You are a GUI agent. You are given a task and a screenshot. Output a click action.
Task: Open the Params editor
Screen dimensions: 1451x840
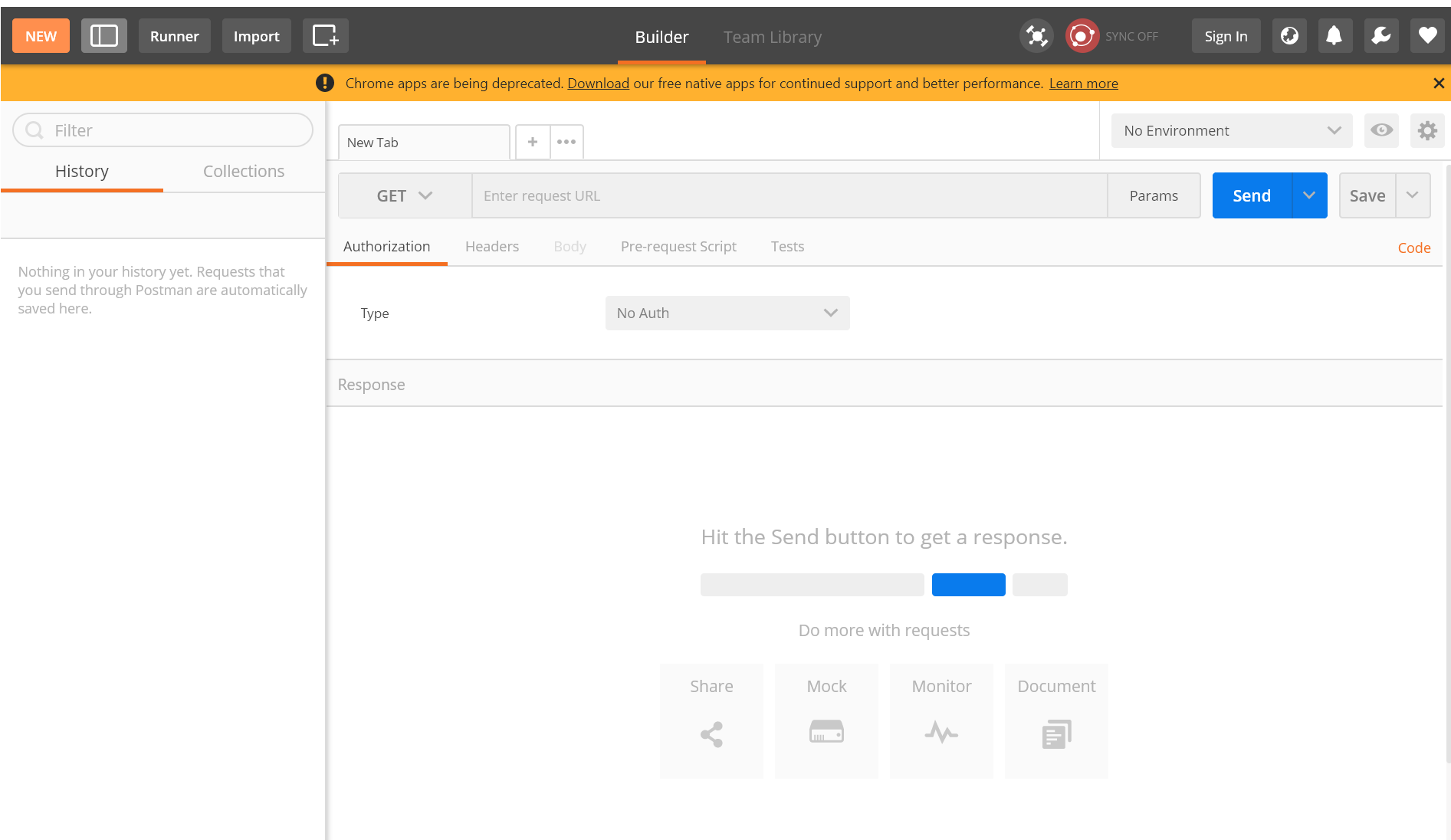coord(1154,195)
